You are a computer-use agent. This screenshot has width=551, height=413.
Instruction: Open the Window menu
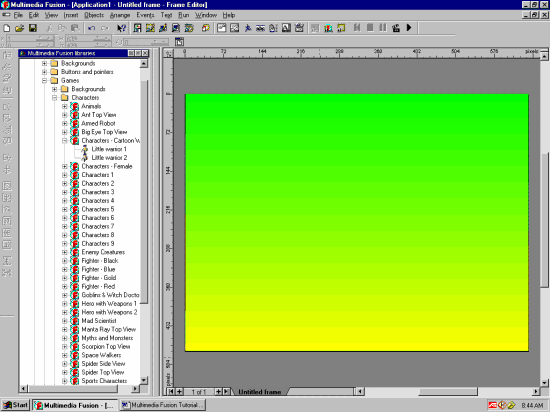pyautogui.click(x=206, y=15)
